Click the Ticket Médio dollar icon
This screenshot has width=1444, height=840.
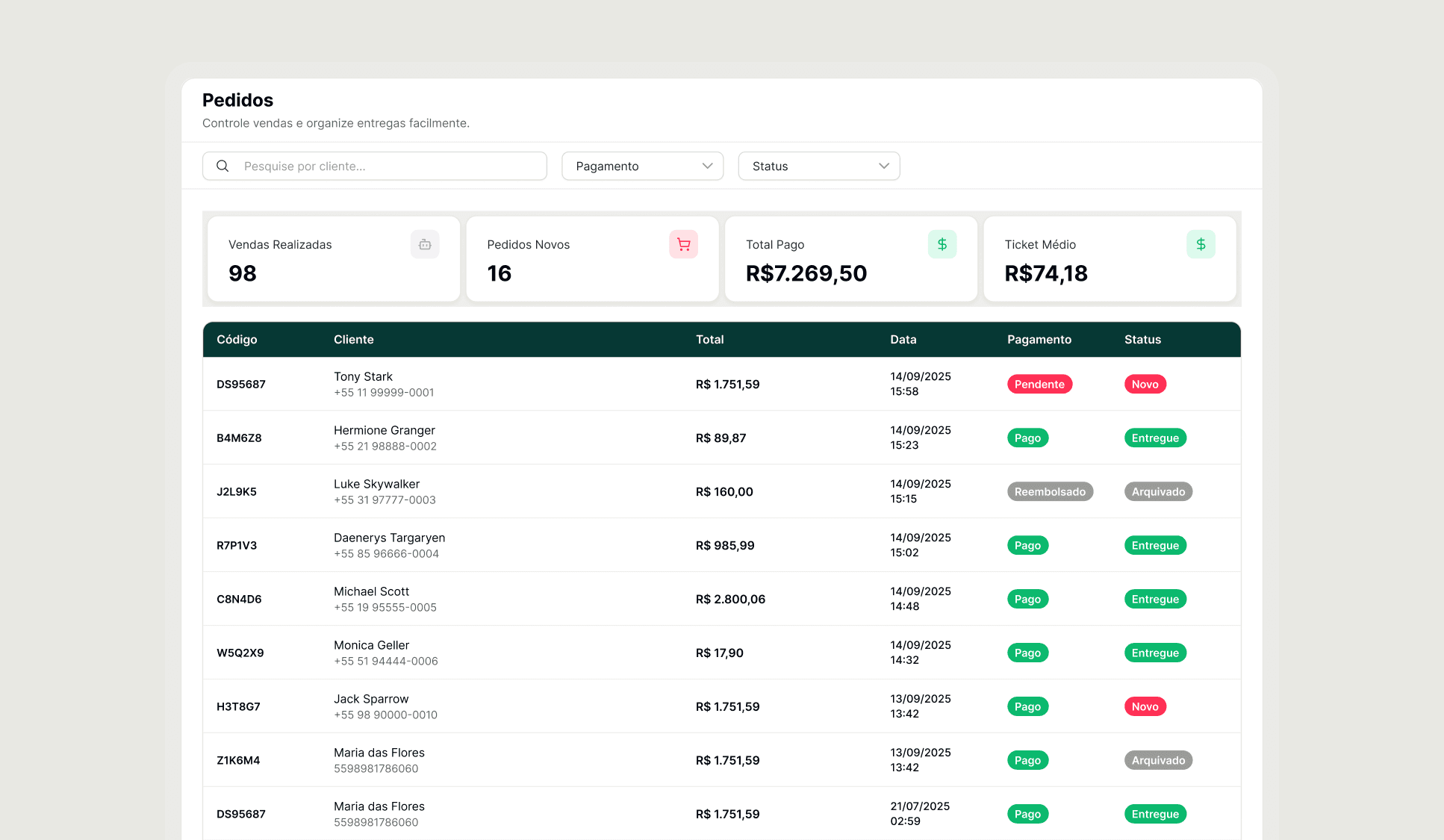pos(1201,244)
